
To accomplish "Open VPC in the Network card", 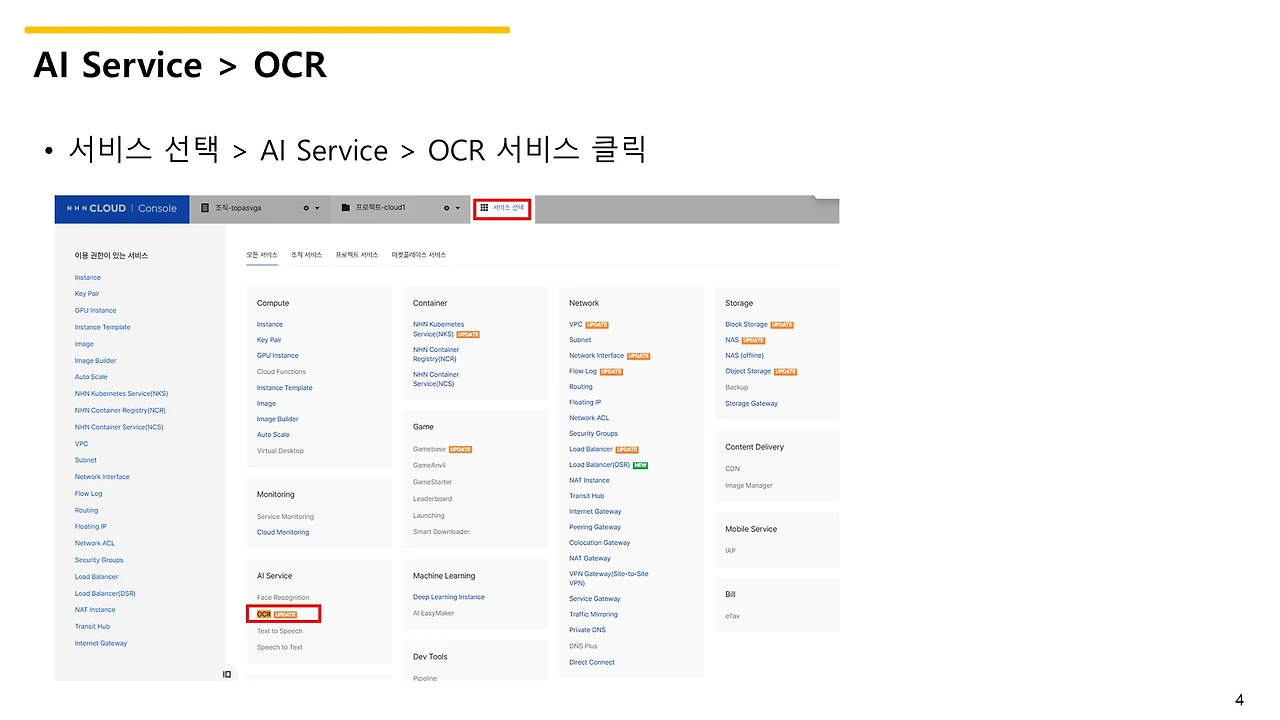I will 576,324.
